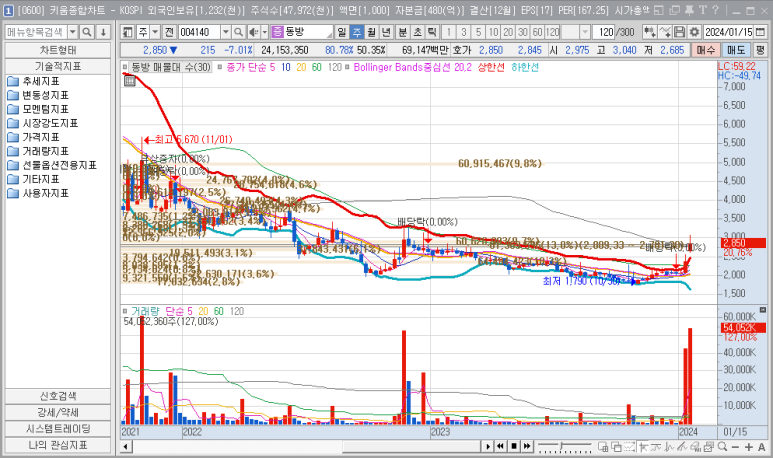
Task: Search stock code with the magnifier icon
Action: [239, 33]
